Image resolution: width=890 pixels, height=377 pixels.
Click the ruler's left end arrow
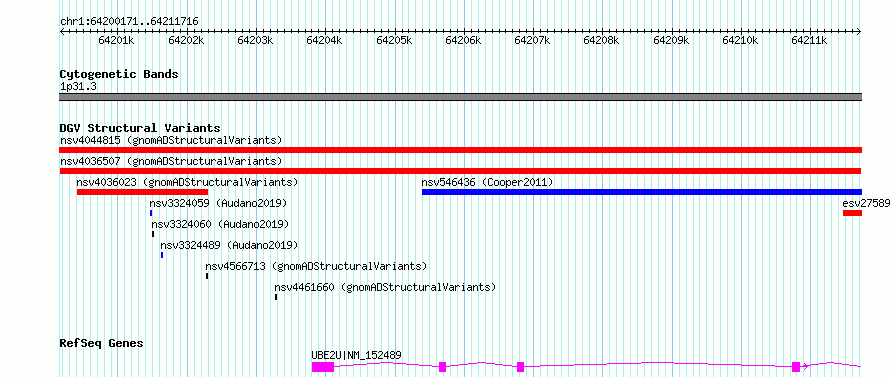[x=62, y=31]
